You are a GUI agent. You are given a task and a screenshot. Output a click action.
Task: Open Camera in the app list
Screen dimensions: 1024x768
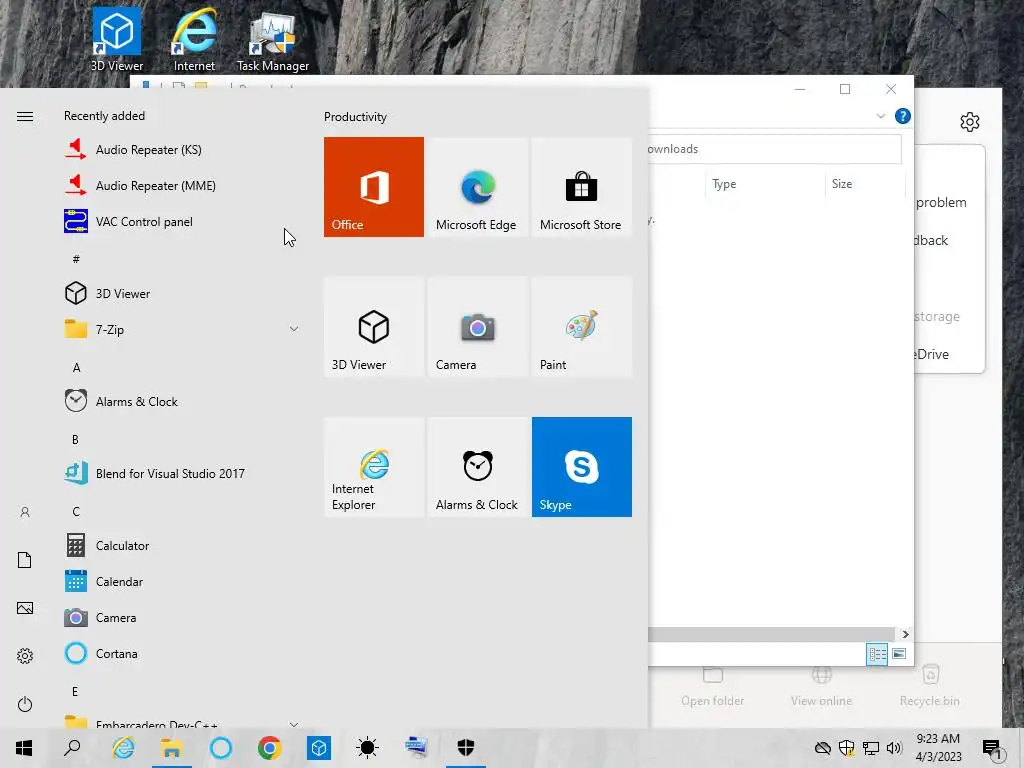(182, 617)
